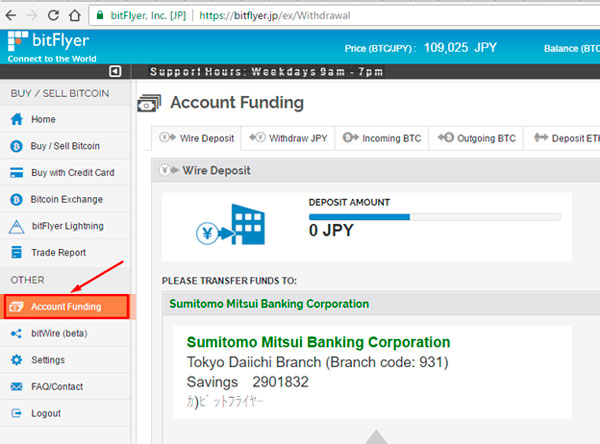
Task: Collapse the sidebar with the arrow toggle
Action: pyautogui.click(x=115, y=71)
